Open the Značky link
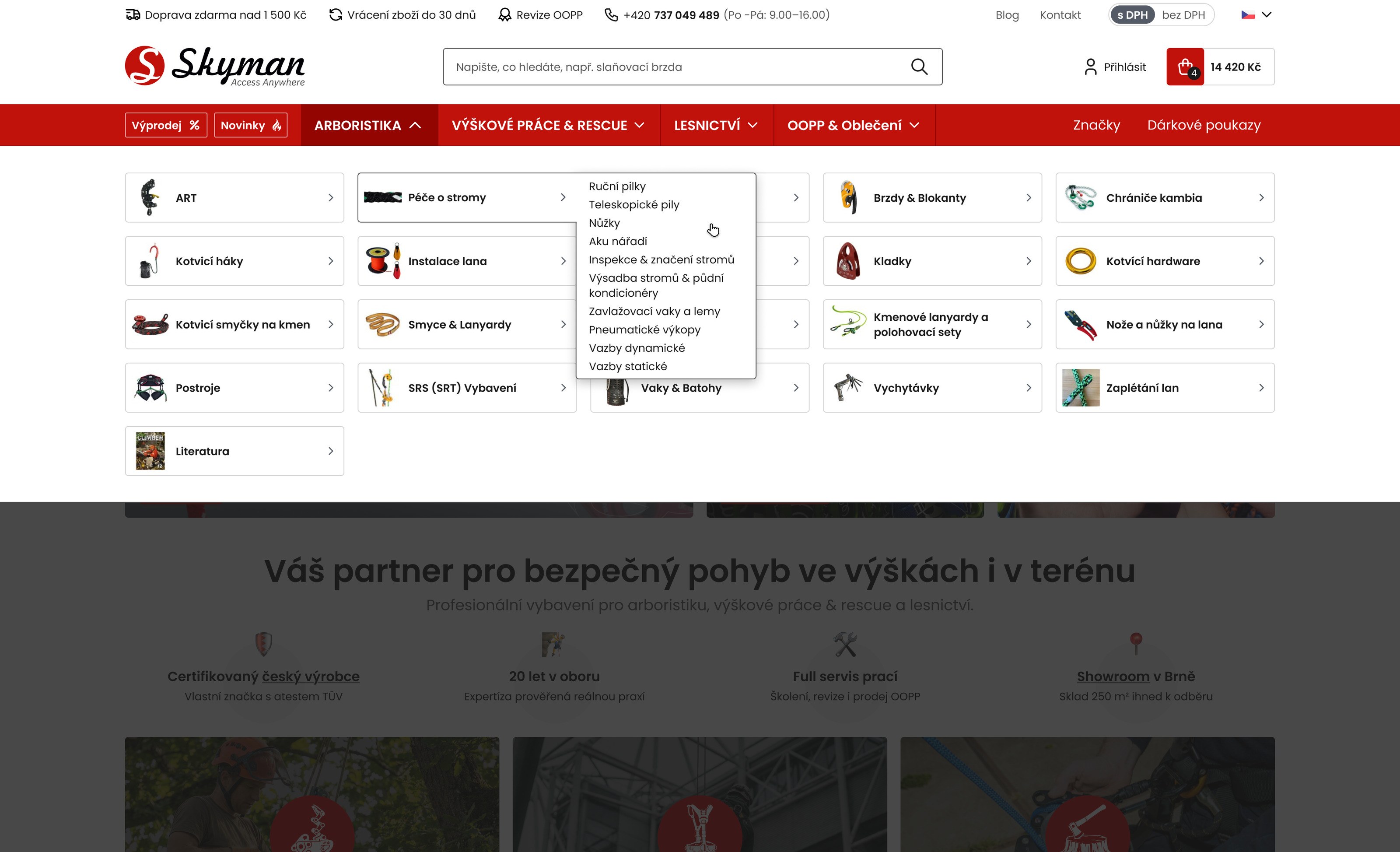The width and height of the screenshot is (1400, 852). [1096, 125]
